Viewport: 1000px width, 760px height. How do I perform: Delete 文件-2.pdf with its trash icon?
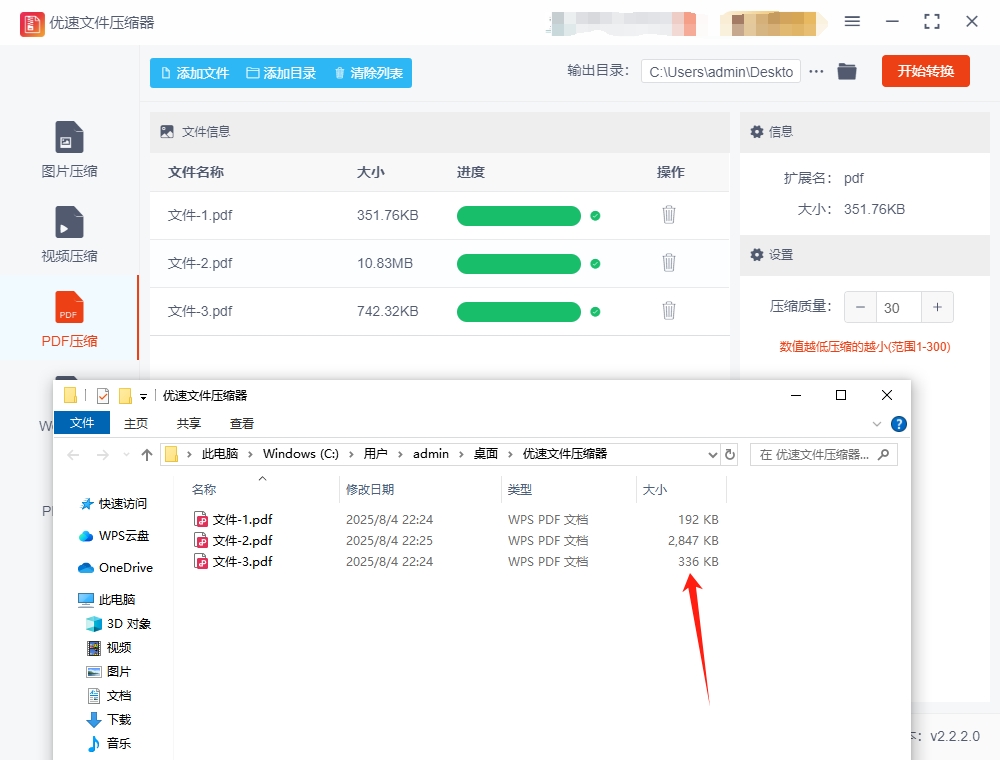[668, 263]
